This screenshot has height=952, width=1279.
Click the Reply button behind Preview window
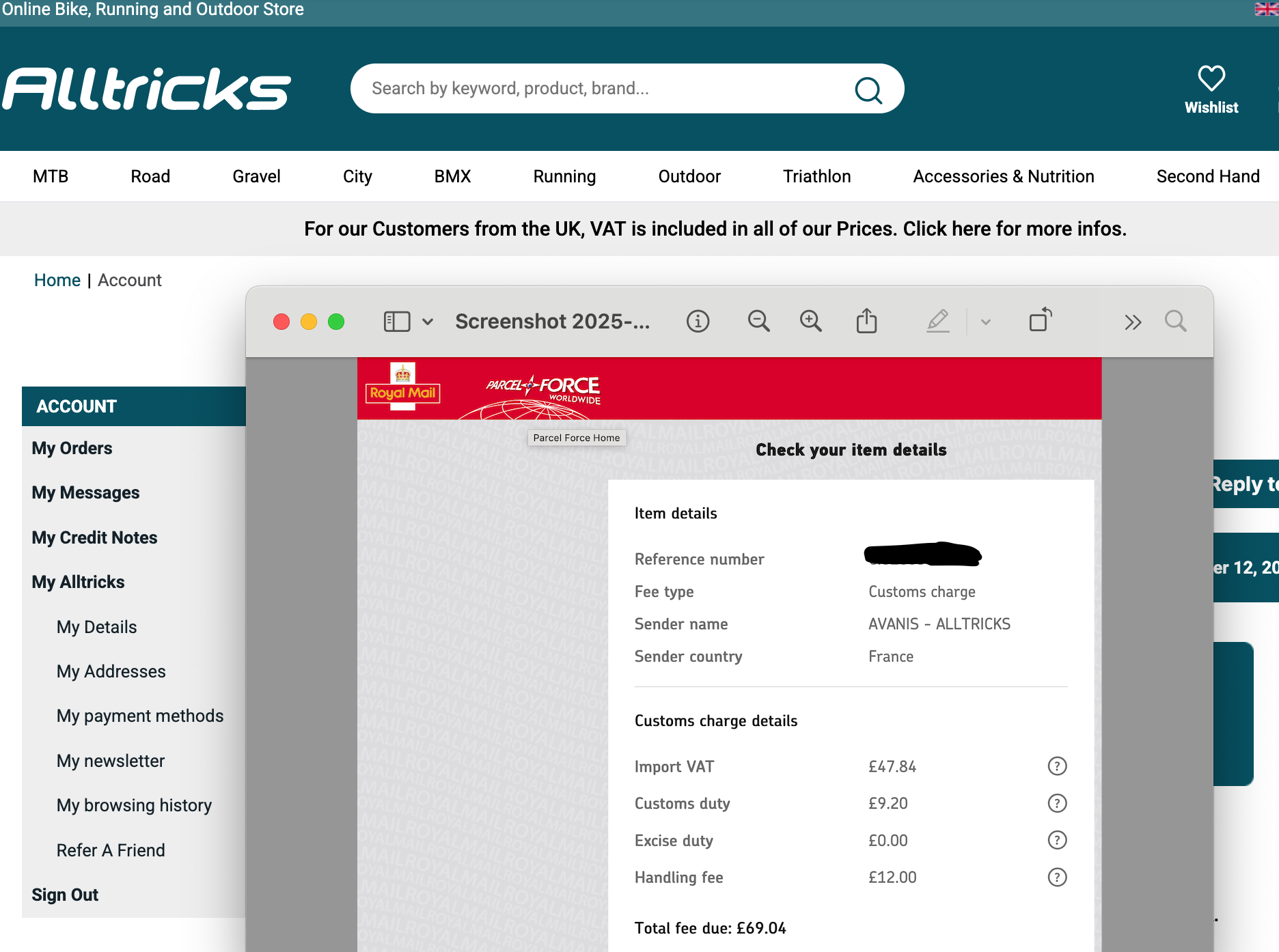click(1246, 484)
